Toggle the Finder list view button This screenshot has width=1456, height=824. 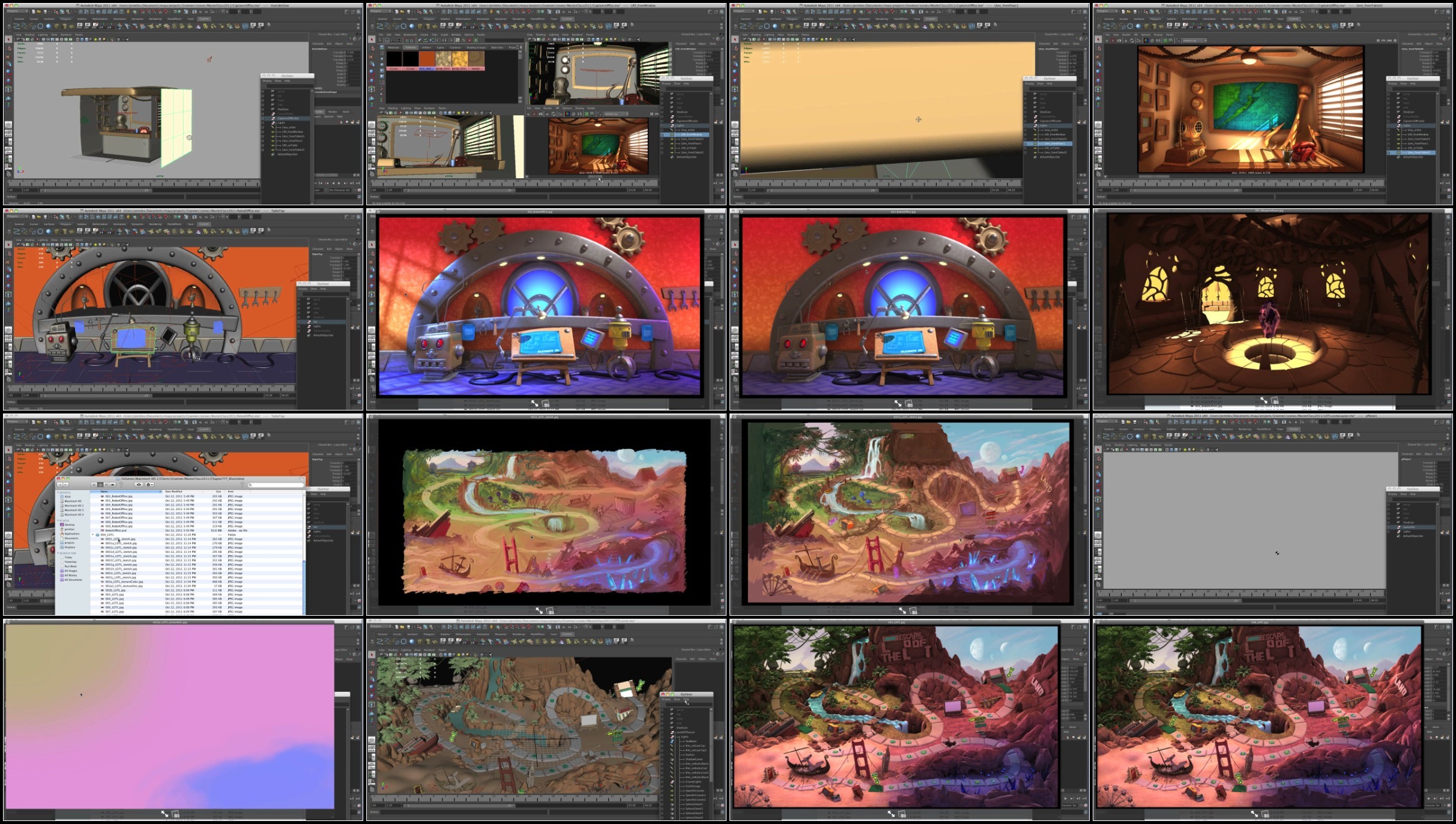[100, 485]
